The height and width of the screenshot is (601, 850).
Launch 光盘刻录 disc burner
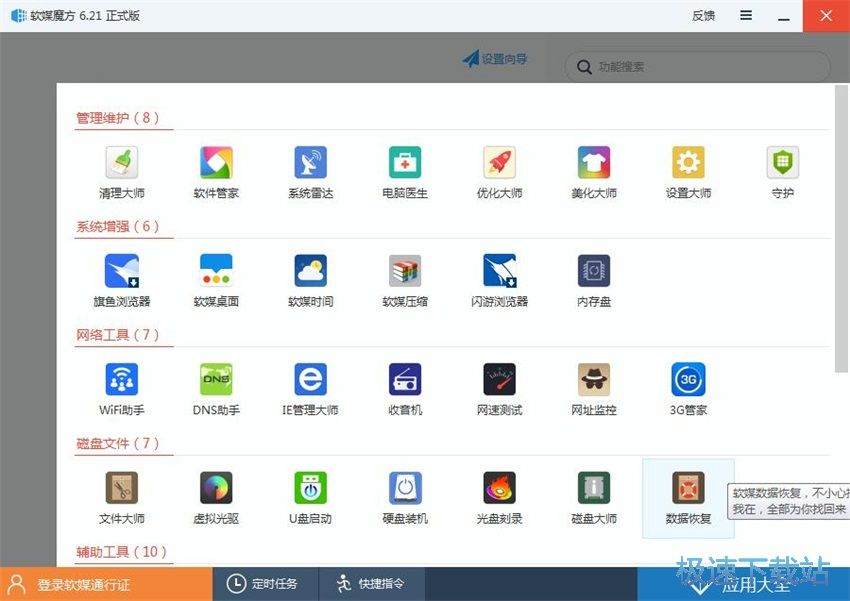point(499,497)
